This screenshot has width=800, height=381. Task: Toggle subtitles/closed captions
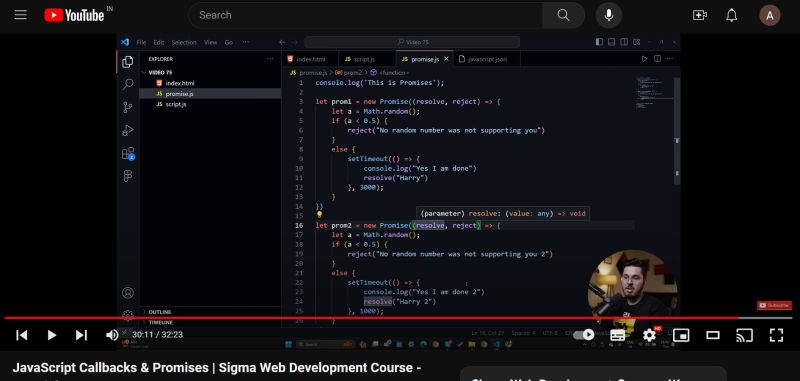coord(617,335)
